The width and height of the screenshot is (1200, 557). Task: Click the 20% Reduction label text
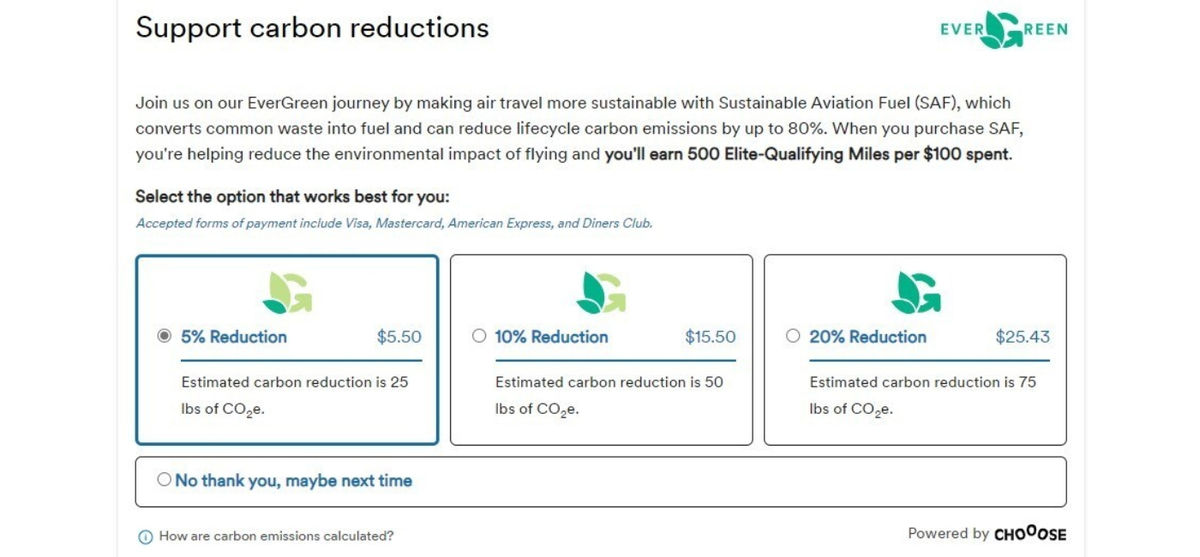tap(868, 337)
